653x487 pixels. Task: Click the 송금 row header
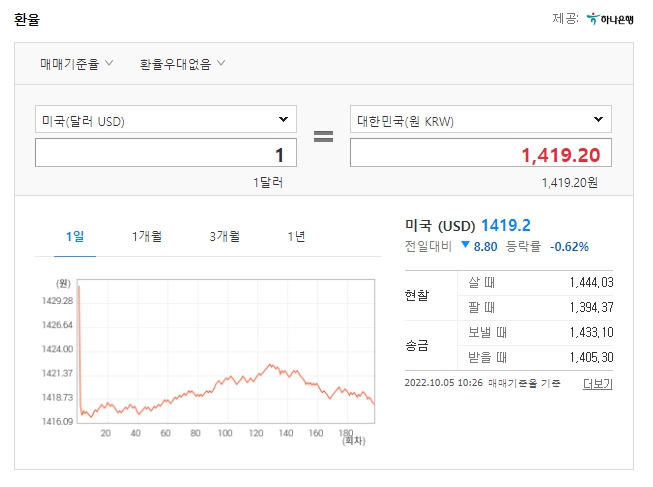[x=417, y=345]
